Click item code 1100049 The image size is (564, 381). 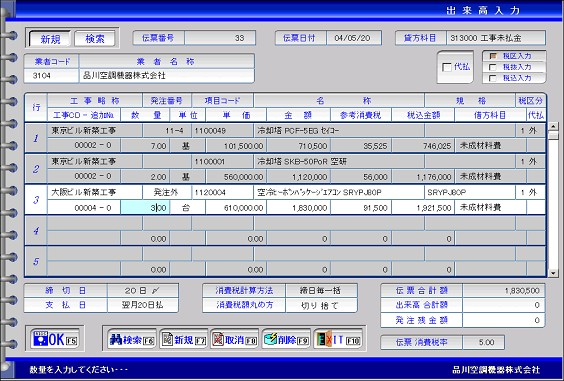223,131
